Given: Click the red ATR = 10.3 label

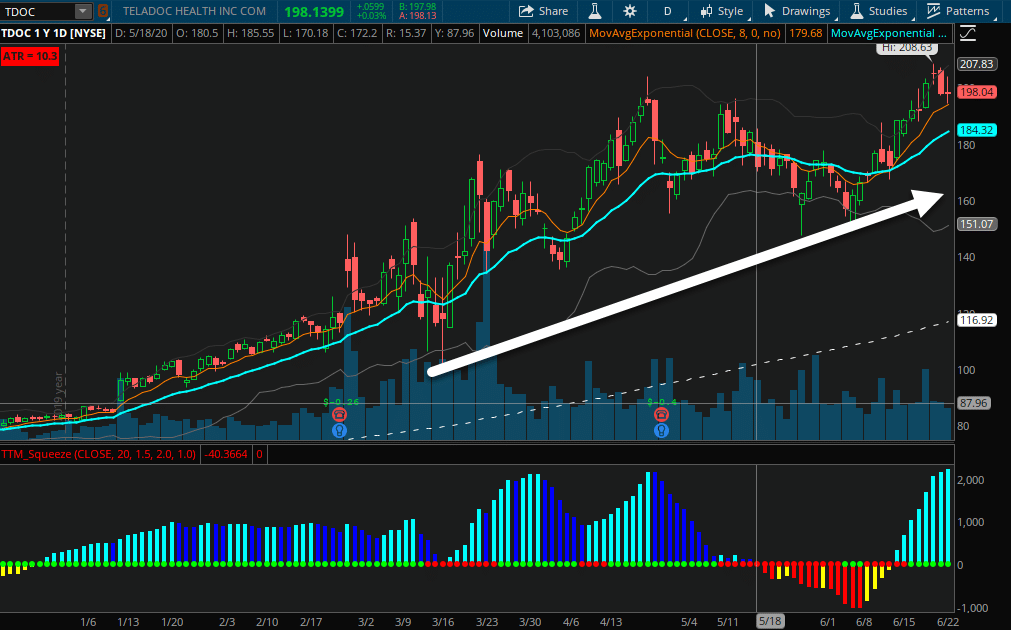Looking at the screenshot, I should tap(30, 56).
